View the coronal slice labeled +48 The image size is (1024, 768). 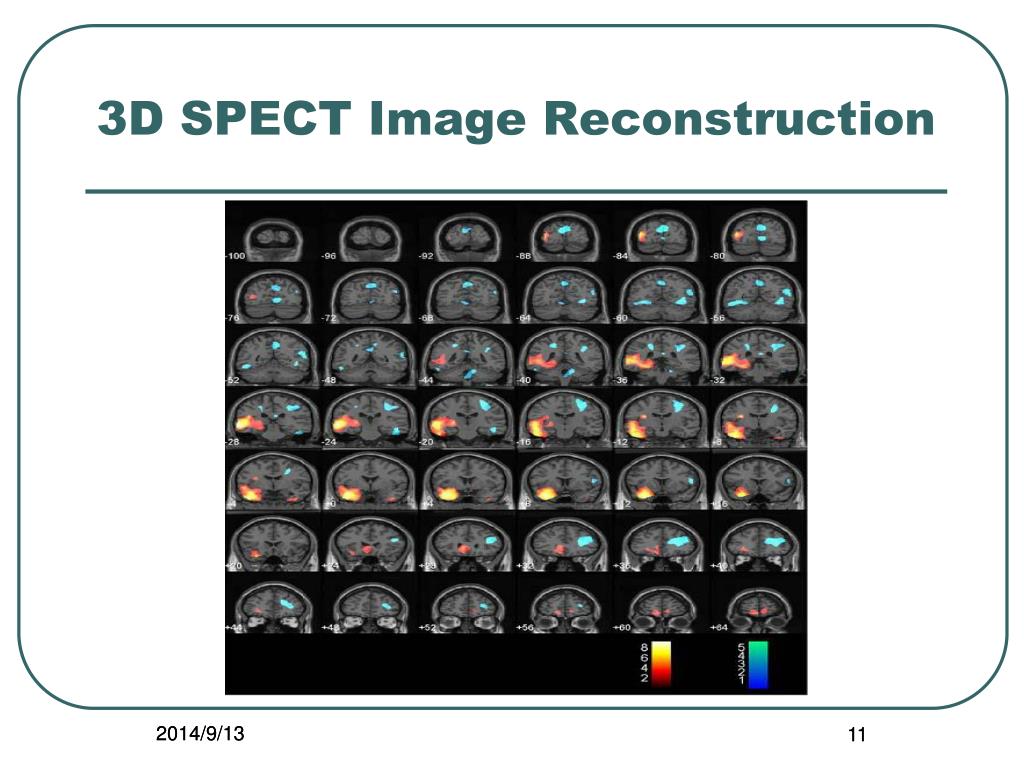point(370,607)
